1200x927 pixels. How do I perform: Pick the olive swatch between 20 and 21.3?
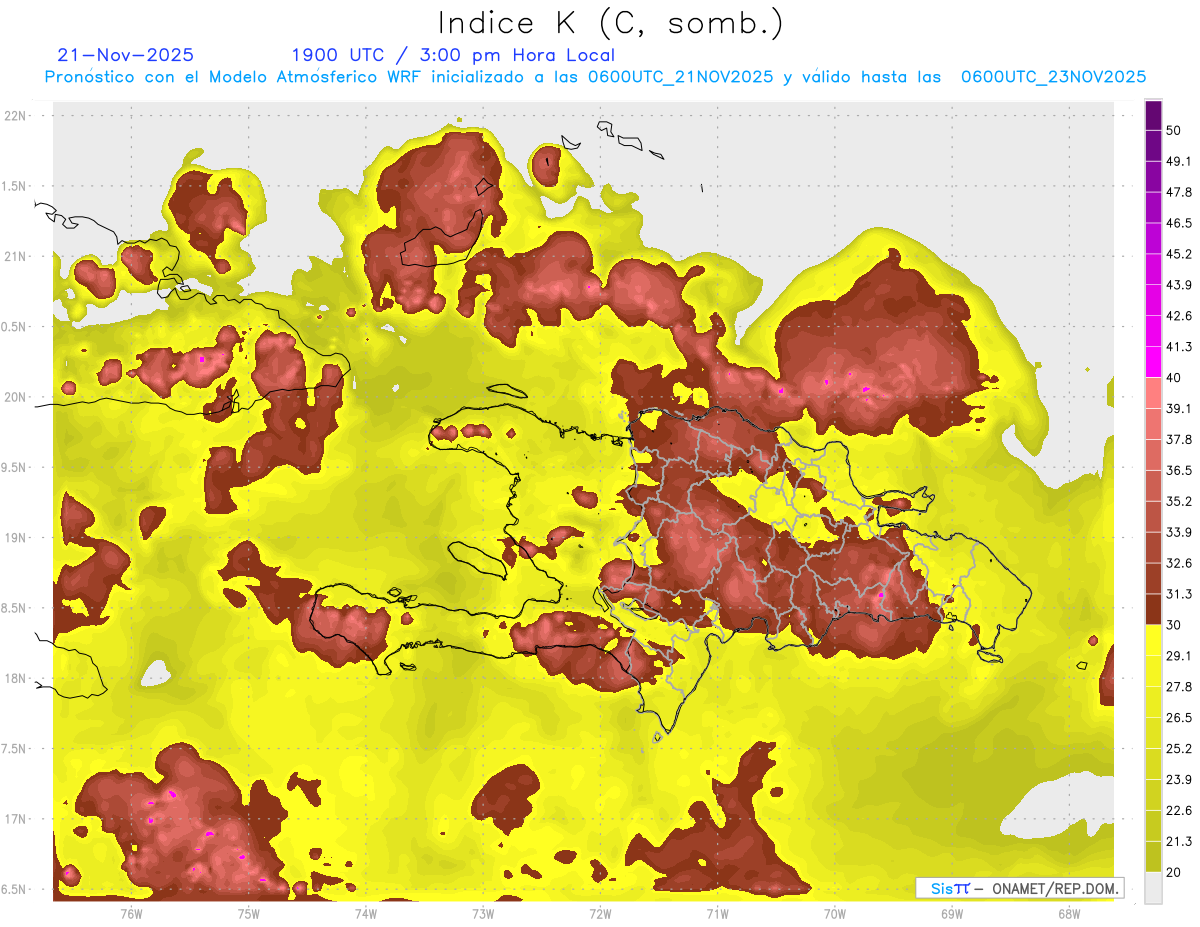1153,856
